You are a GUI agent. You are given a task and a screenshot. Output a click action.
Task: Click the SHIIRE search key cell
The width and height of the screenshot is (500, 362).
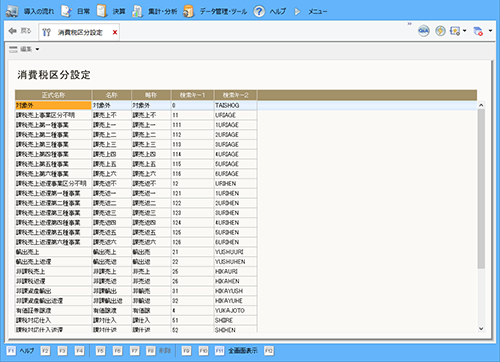(235, 320)
